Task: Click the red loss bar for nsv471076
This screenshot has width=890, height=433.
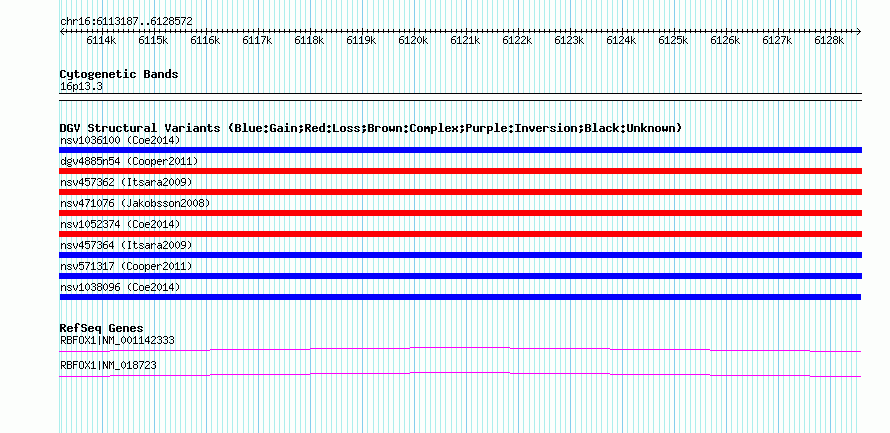Action: point(460,213)
